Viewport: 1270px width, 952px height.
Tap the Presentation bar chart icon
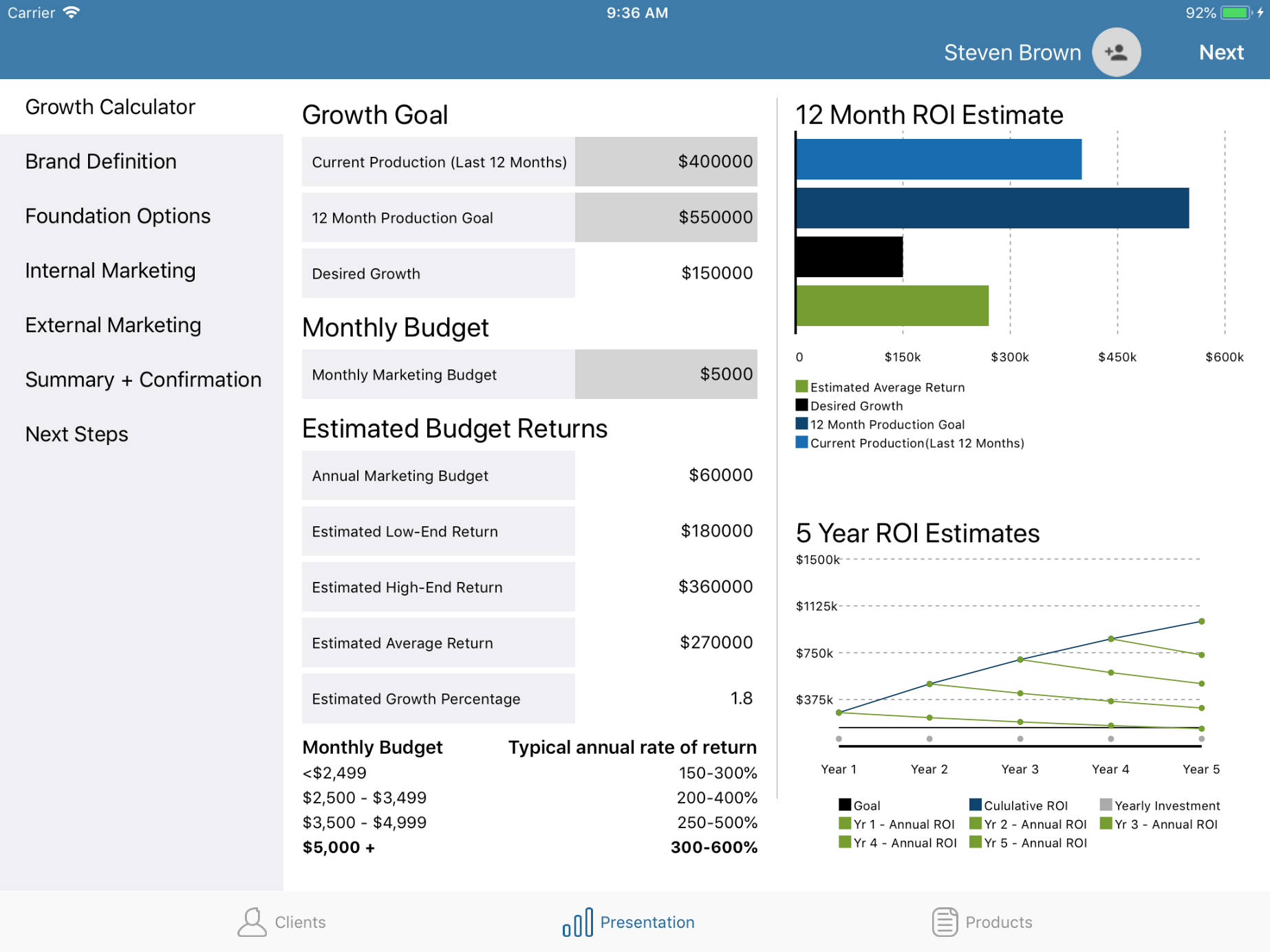577,922
